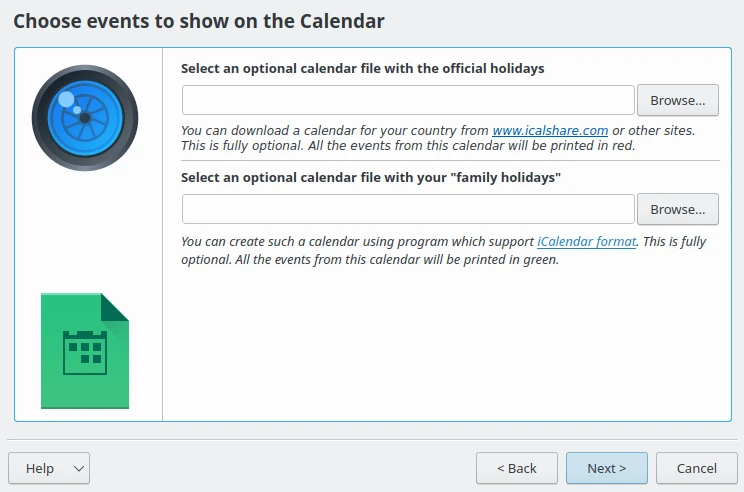Viewport: 744px width, 492px height.
Task: Expand the Help button dropdown arrow
Action: coord(80,468)
